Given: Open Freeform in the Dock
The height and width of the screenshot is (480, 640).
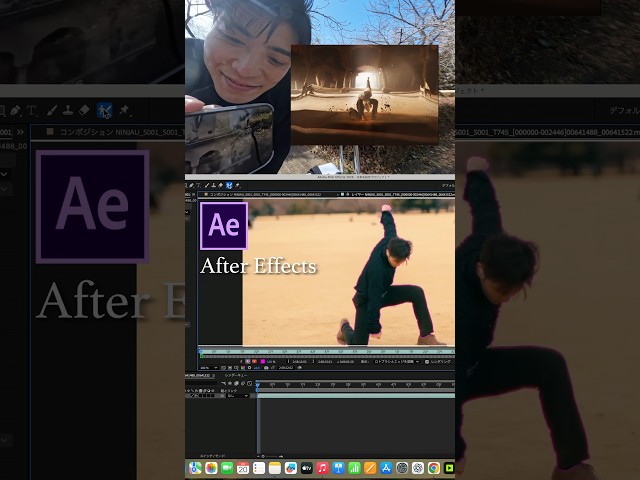Looking at the screenshot, I should pyautogui.click(x=291, y=468).
